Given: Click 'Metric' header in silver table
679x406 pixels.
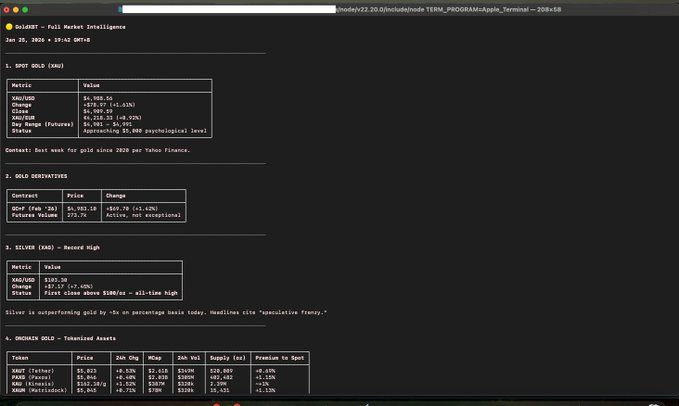Looking at the screenshot, I should (22, 267).
